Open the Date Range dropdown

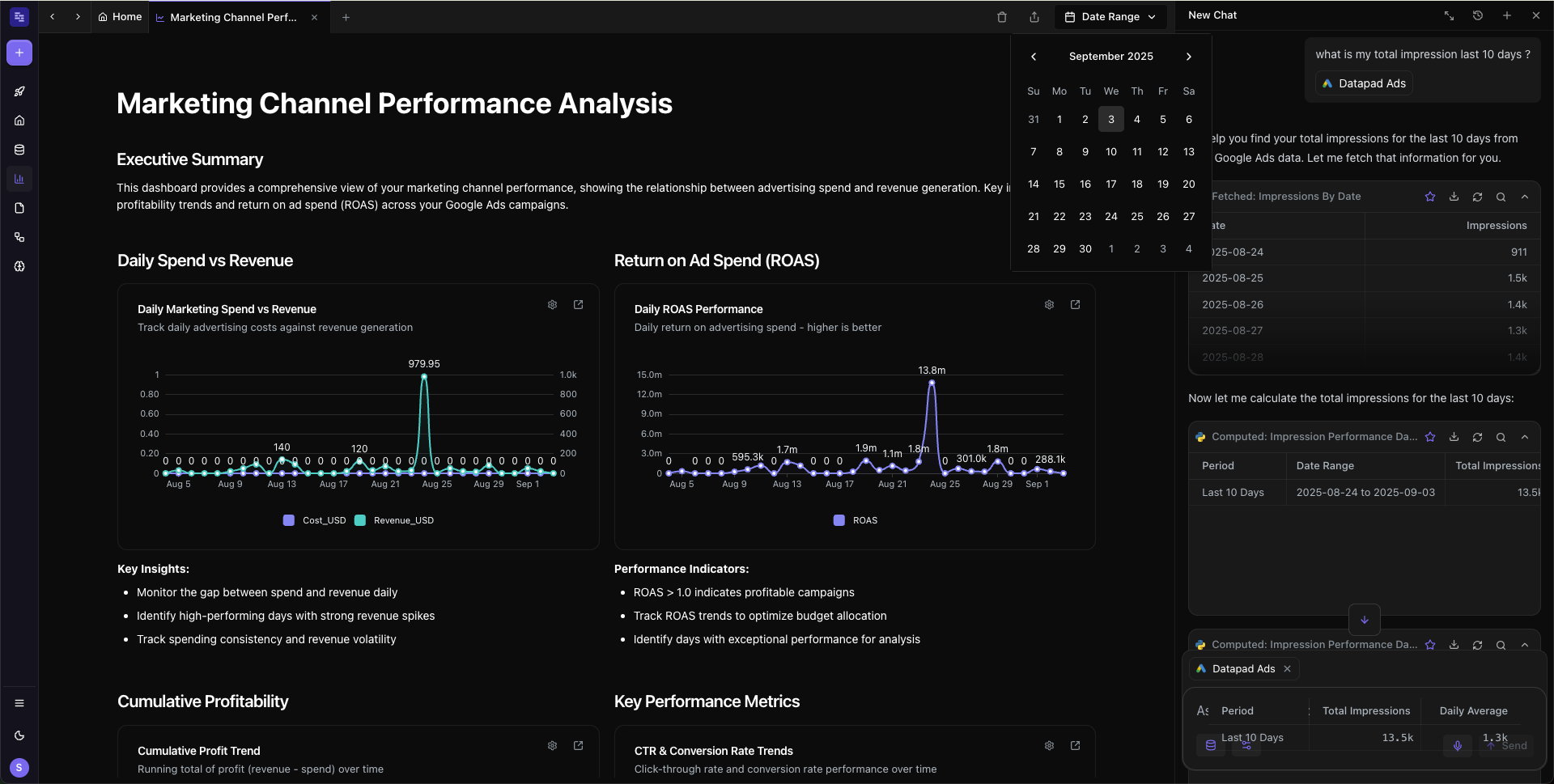point(1110,17)
